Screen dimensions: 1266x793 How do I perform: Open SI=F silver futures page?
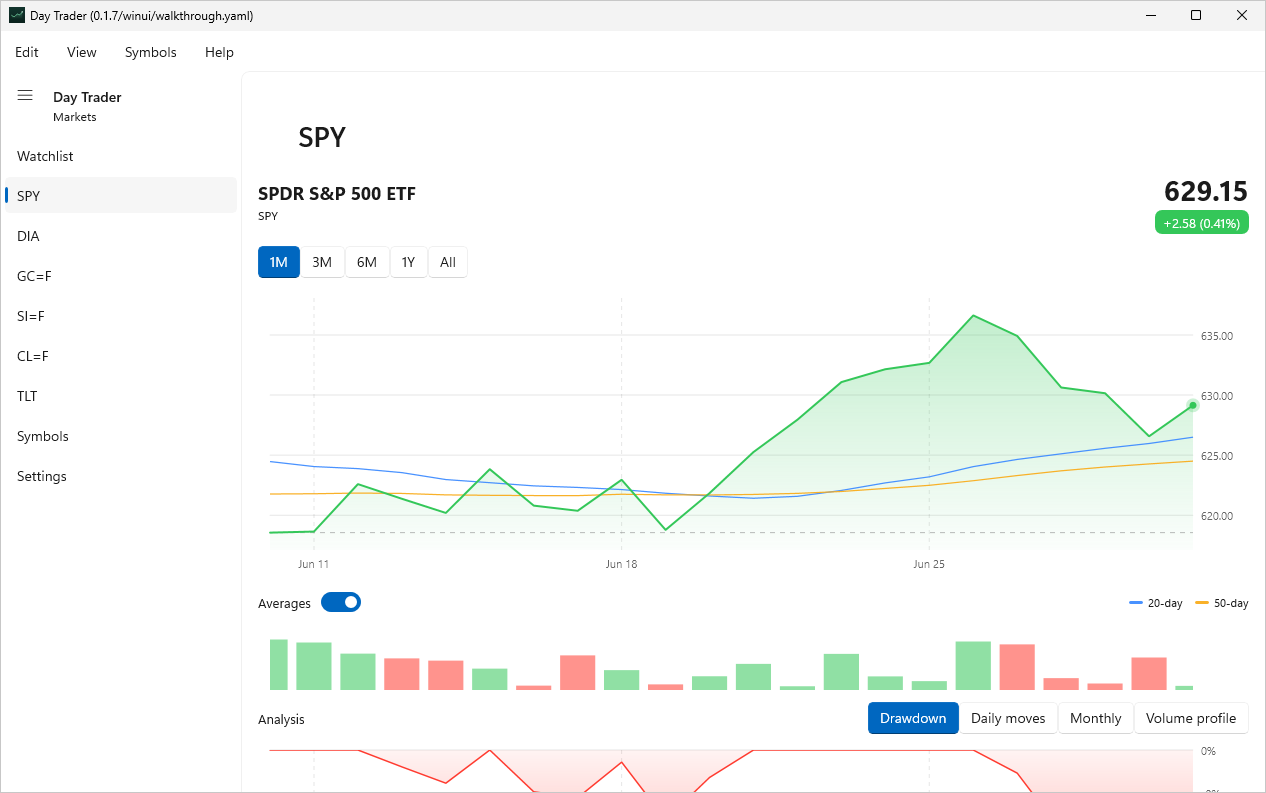click(121, 316)
